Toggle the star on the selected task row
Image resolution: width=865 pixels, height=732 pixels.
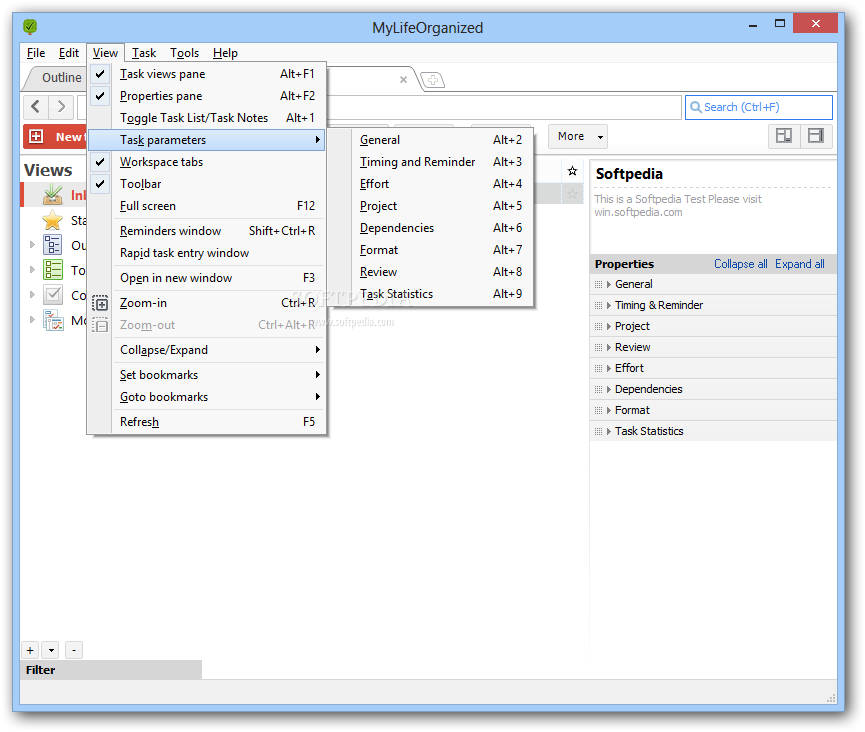coord(573,194)
